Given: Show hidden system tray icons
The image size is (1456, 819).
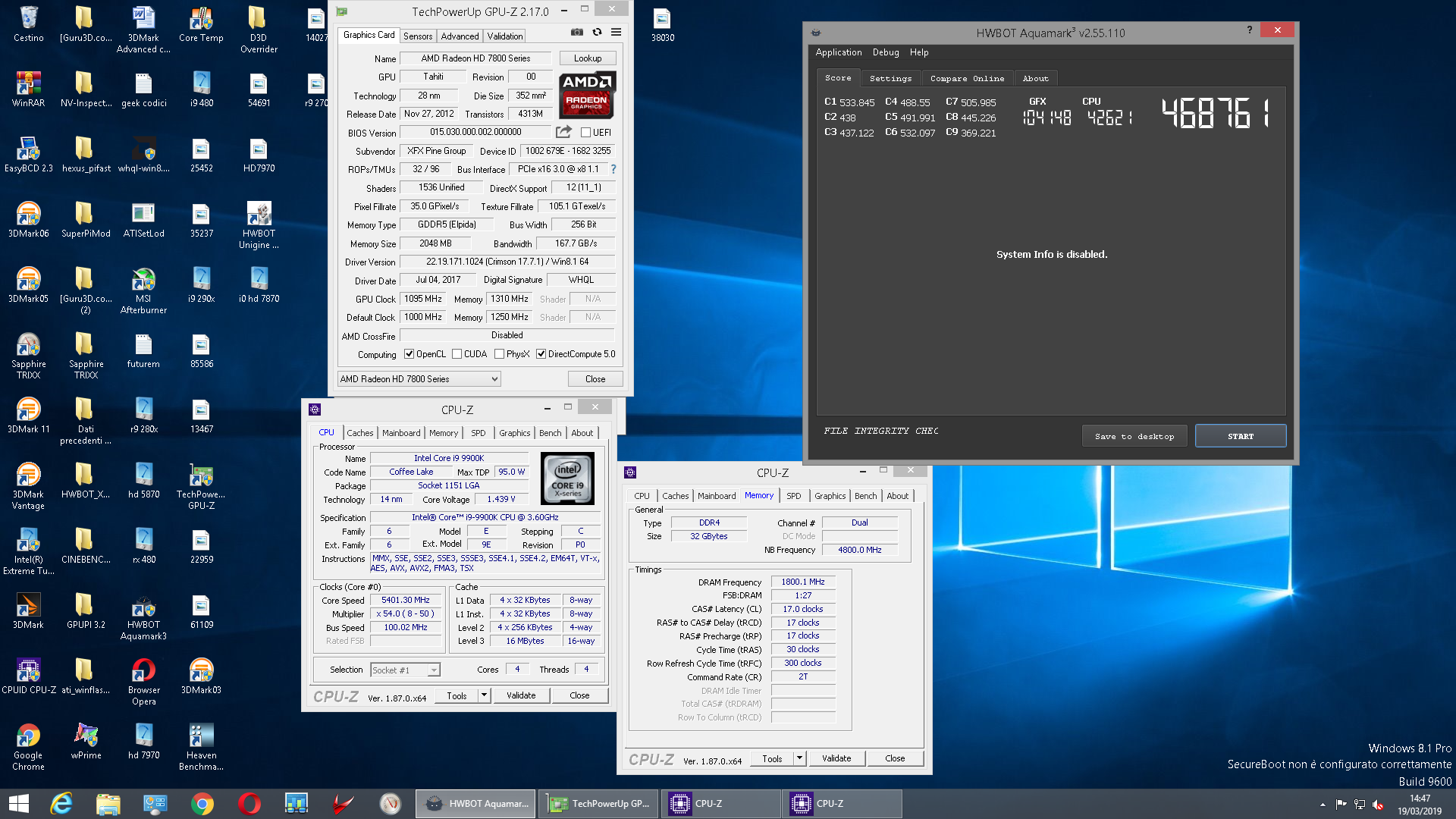Looking at the screenshot, I should click(x=1323, y=805).
